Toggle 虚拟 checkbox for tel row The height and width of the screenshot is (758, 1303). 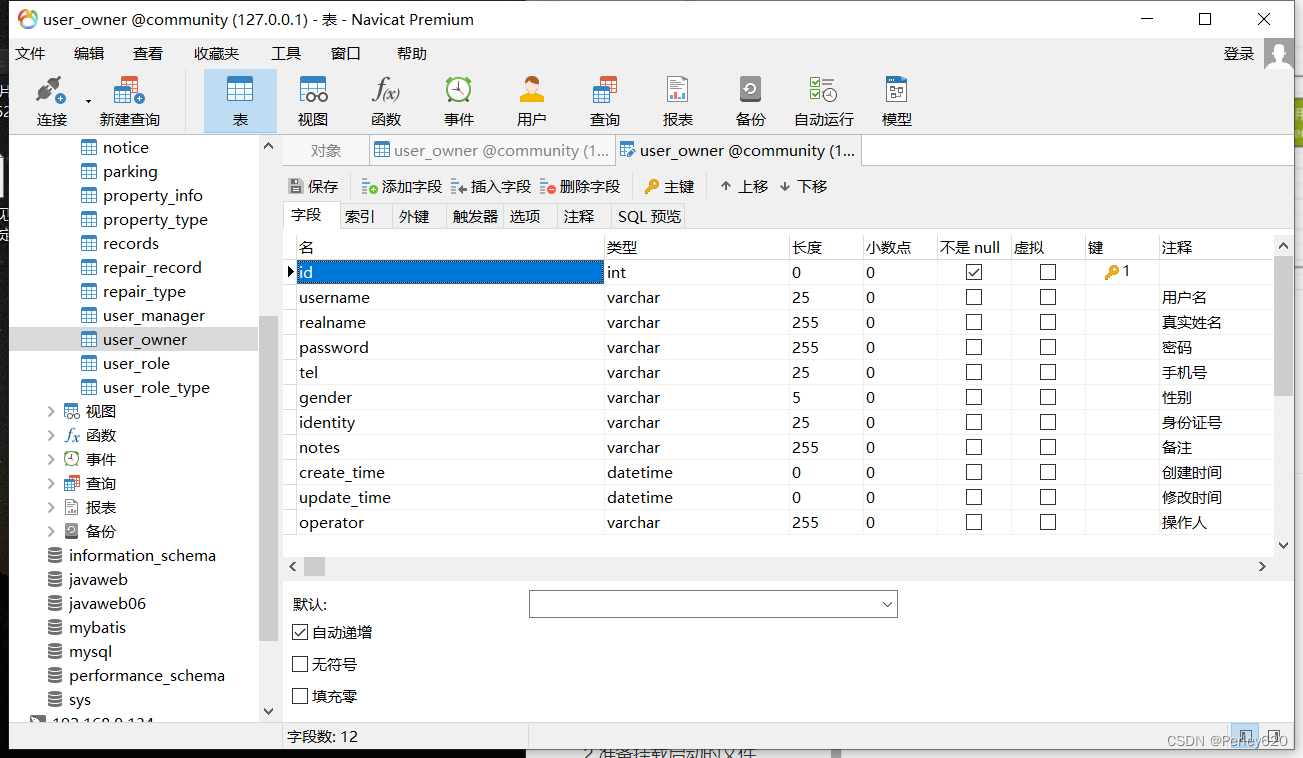coord(1048,372)
